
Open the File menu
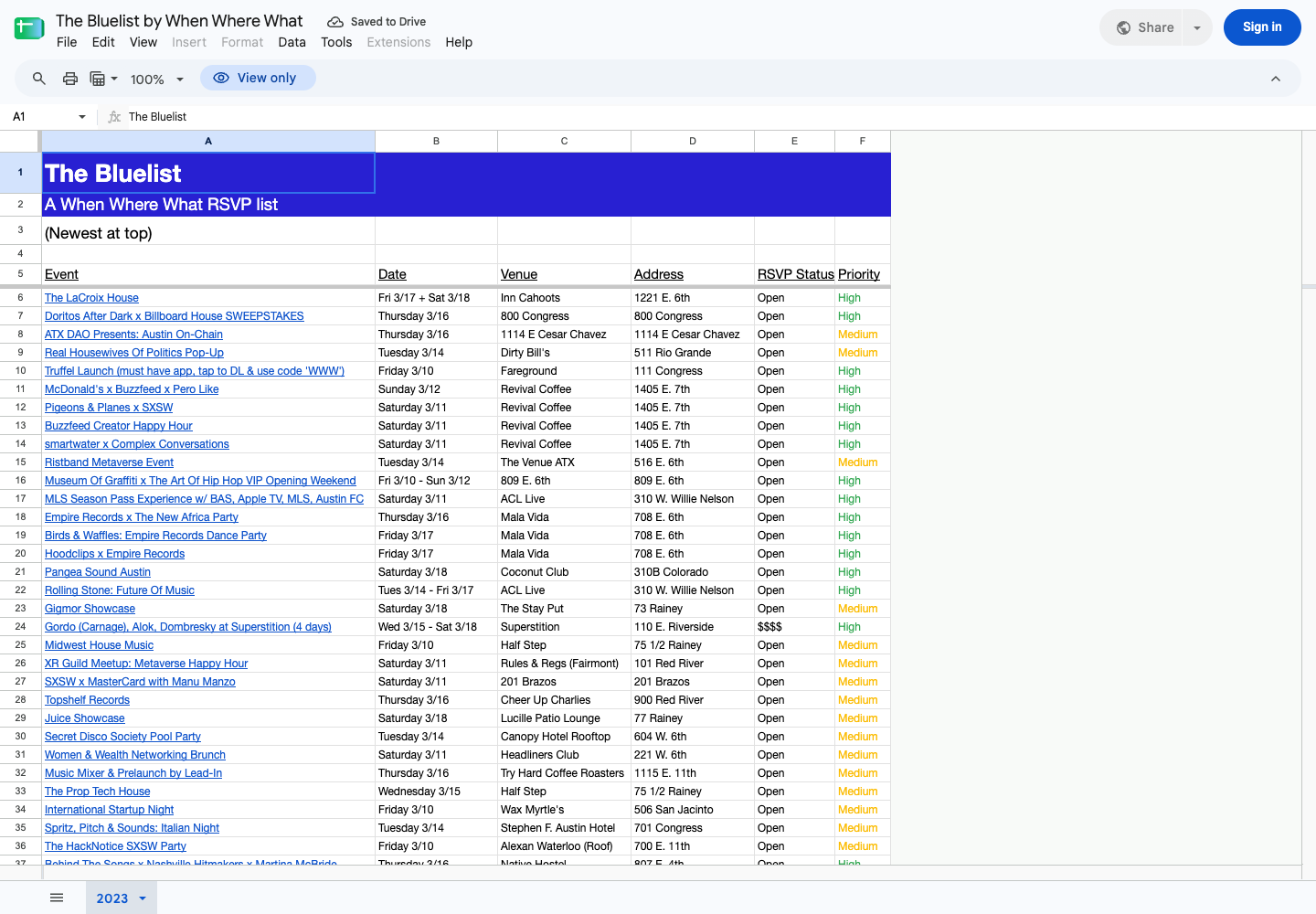[67, 42]
